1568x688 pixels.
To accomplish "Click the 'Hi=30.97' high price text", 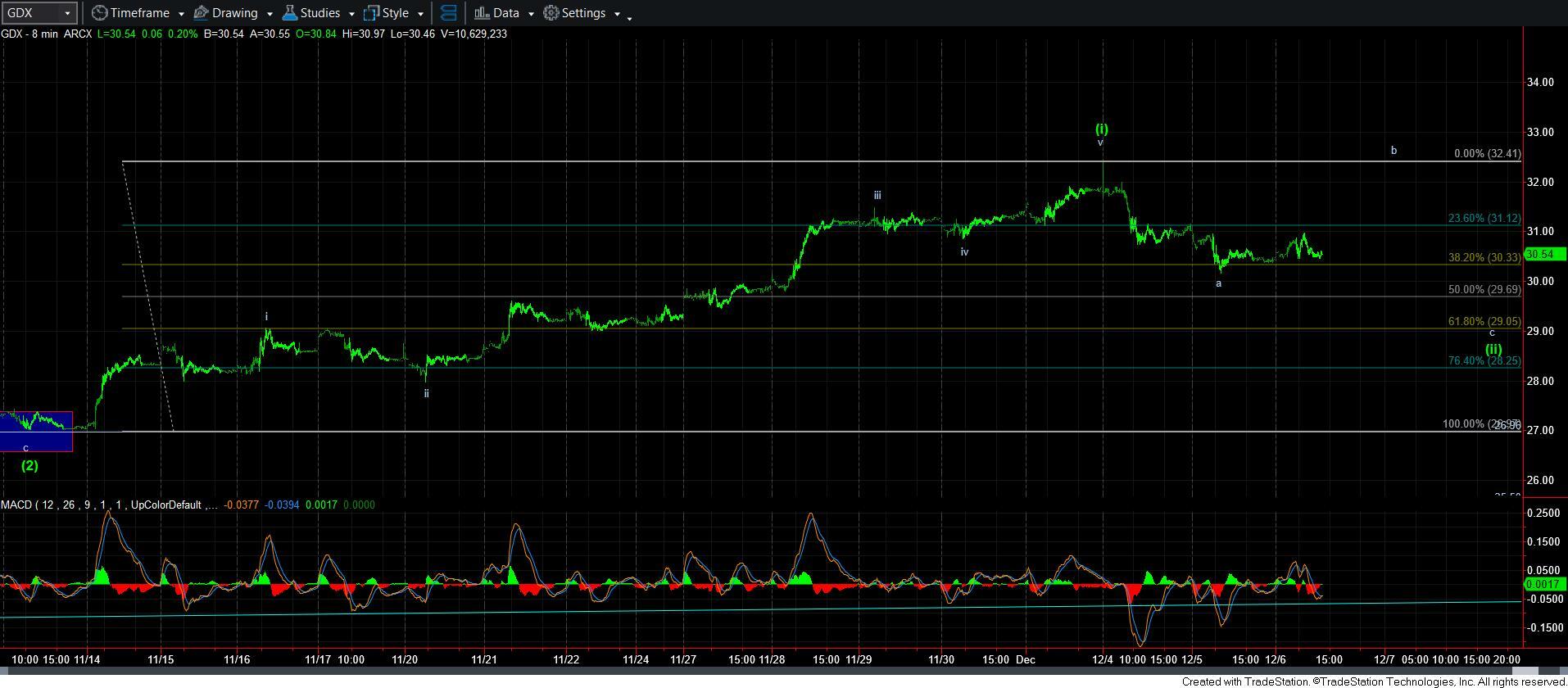I will pos(364,34).
